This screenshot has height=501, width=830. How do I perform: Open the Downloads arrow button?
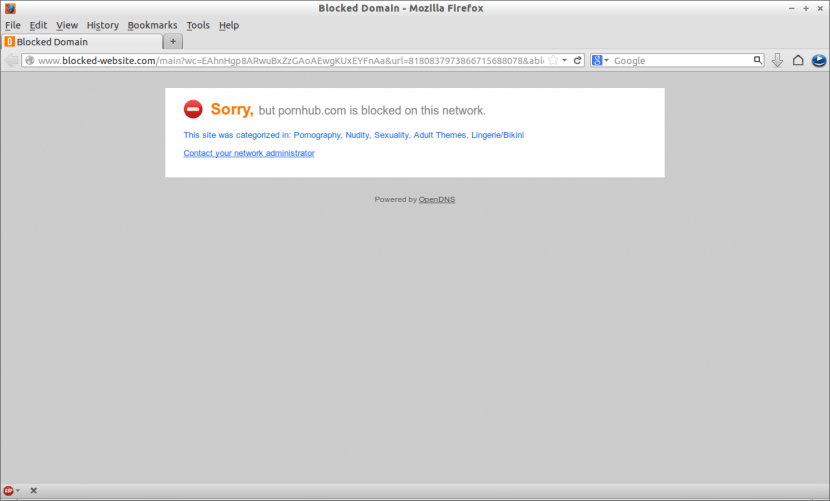coord(777,60)
